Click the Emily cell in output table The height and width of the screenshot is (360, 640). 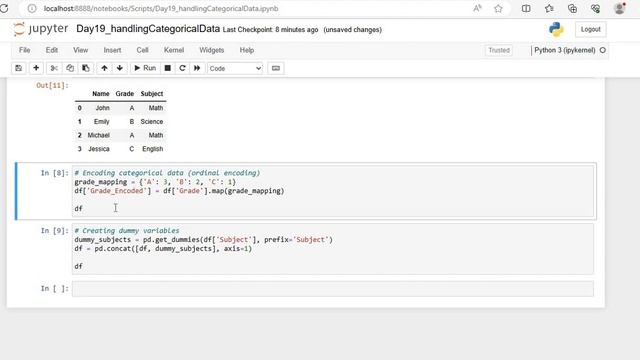click(102, 122)
